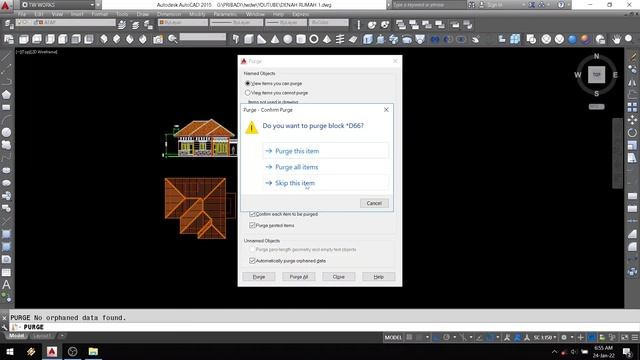Open the File menu
Image resolution: width=640 pixels, height=360 pixels.
22,14
